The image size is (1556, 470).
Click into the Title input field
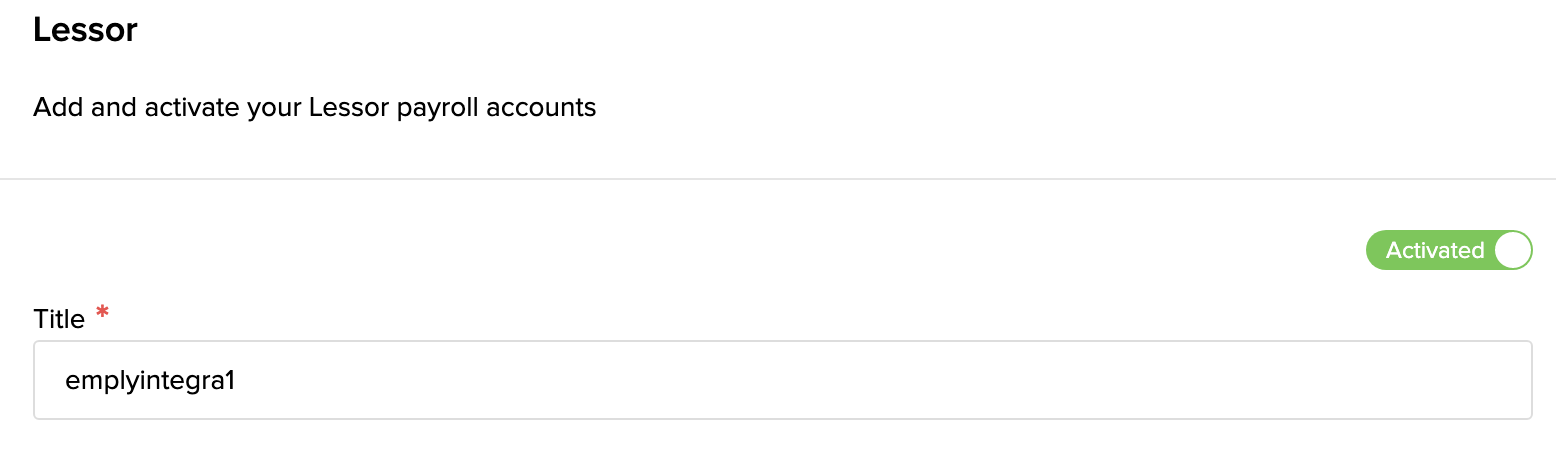point(782,380)
